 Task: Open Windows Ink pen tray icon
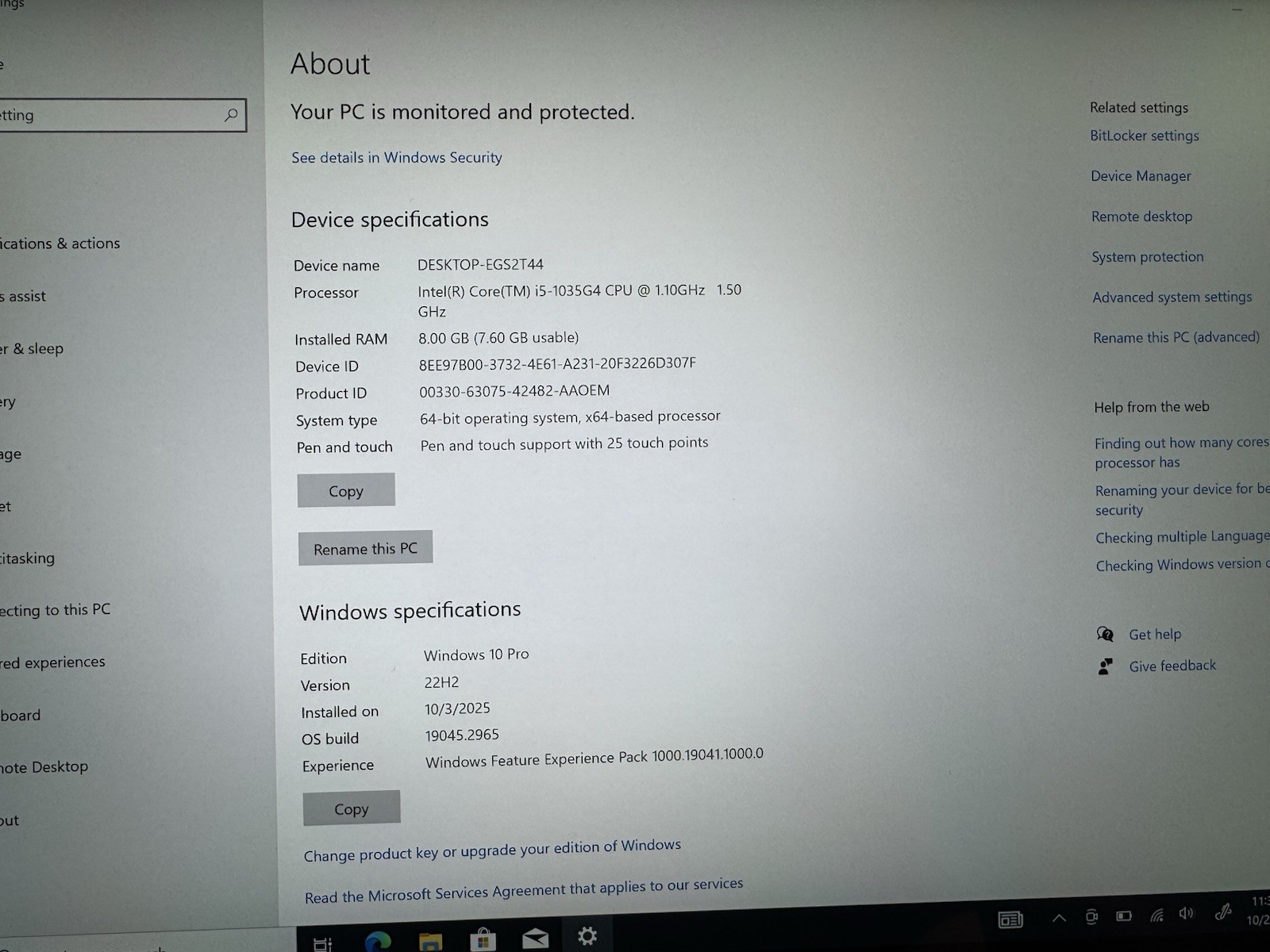pyautogui.click(x=1223, y=912)
